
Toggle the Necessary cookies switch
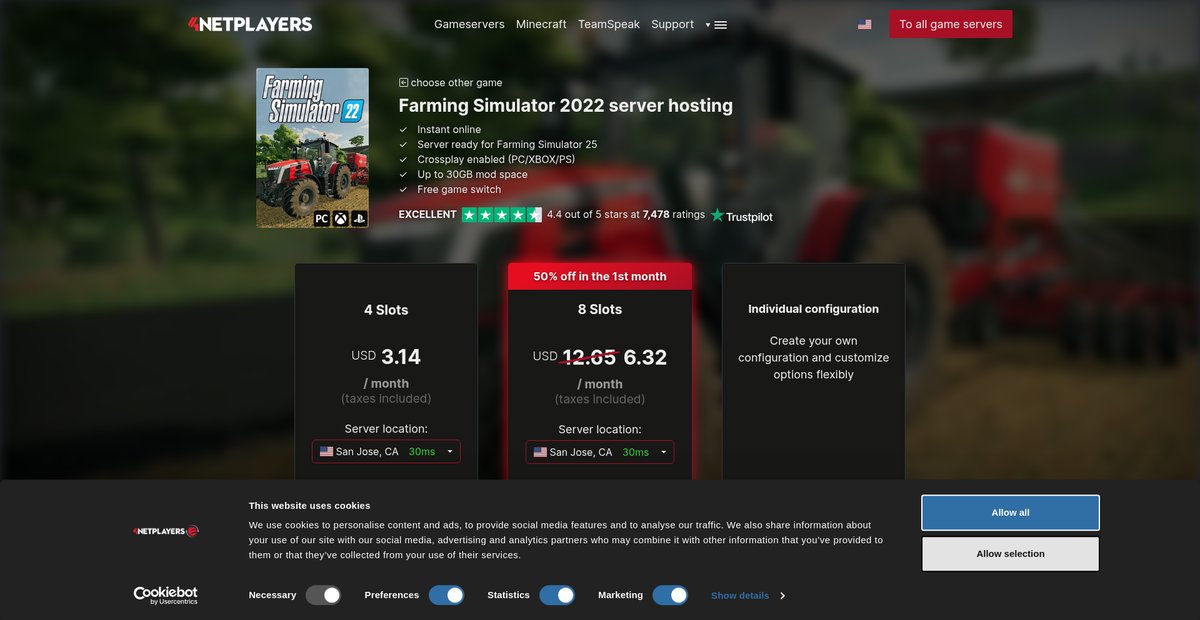(x=324, y=595)
